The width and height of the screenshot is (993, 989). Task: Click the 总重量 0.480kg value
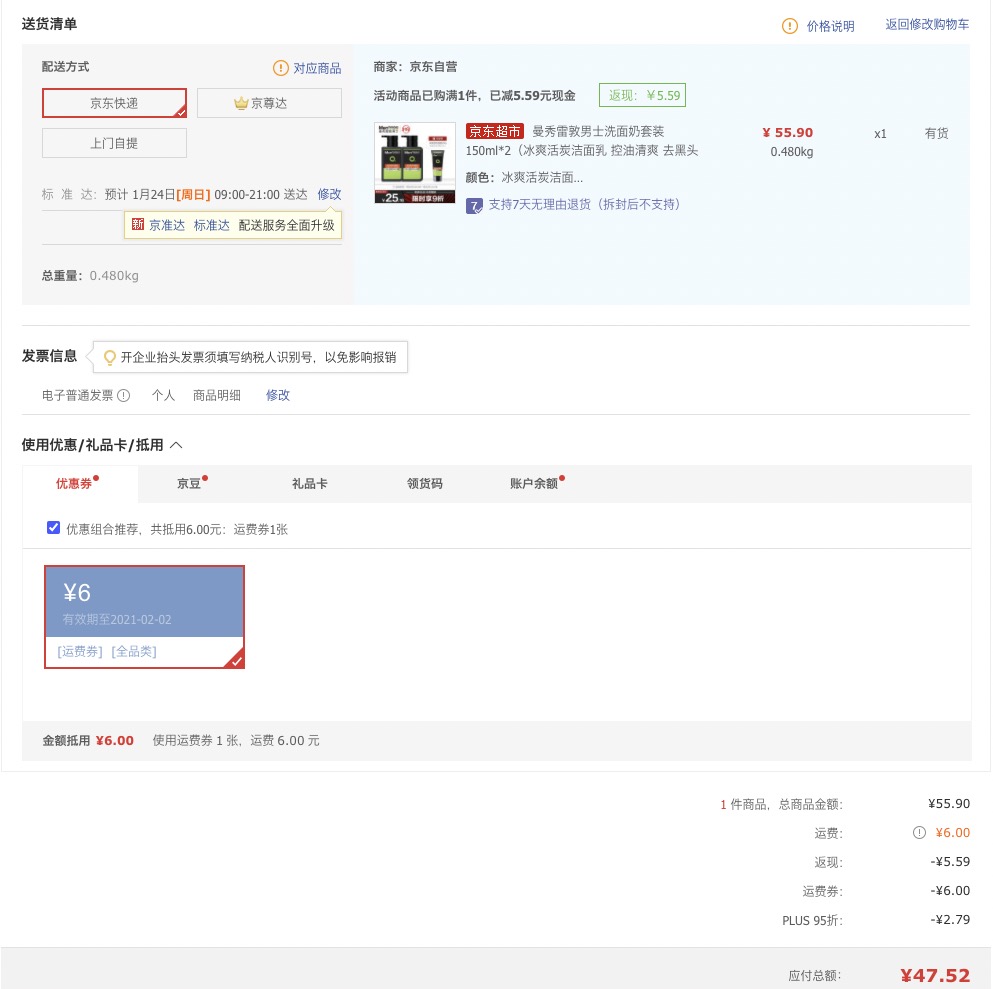pyautogui.click(x=114, y=275)
